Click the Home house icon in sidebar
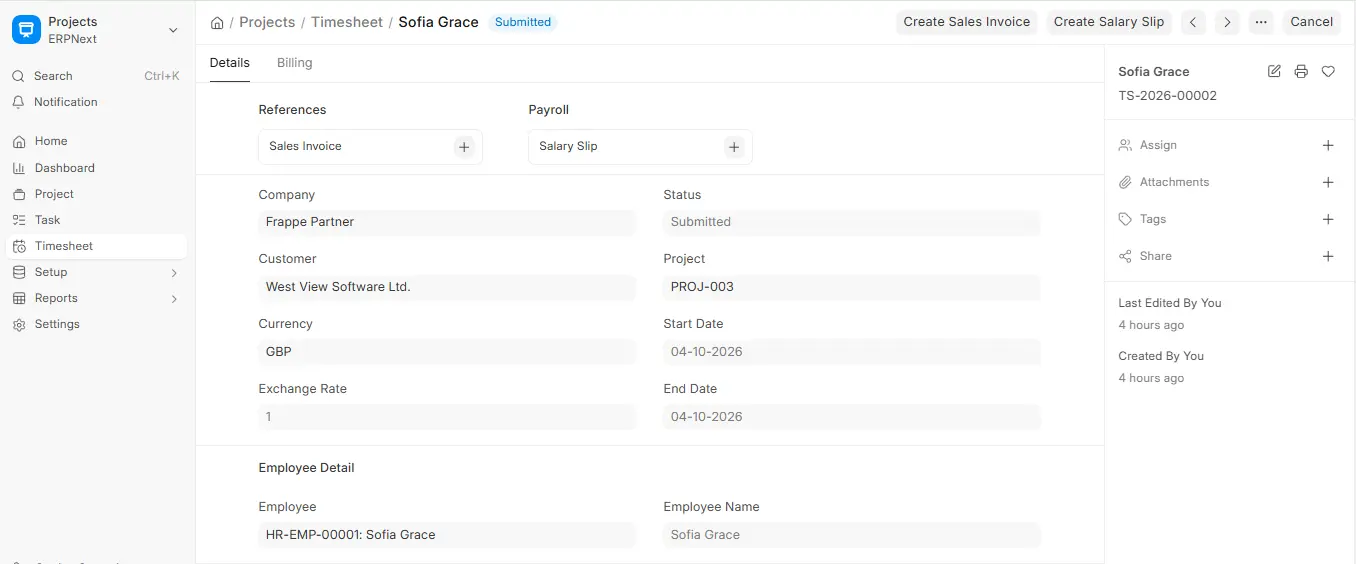 (18, 141)
